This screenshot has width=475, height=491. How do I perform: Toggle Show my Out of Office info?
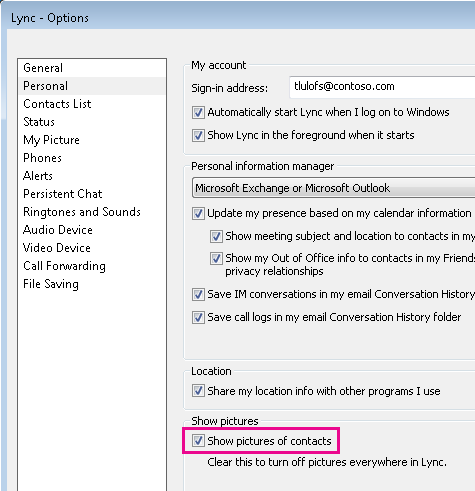(x=216, y=258)
